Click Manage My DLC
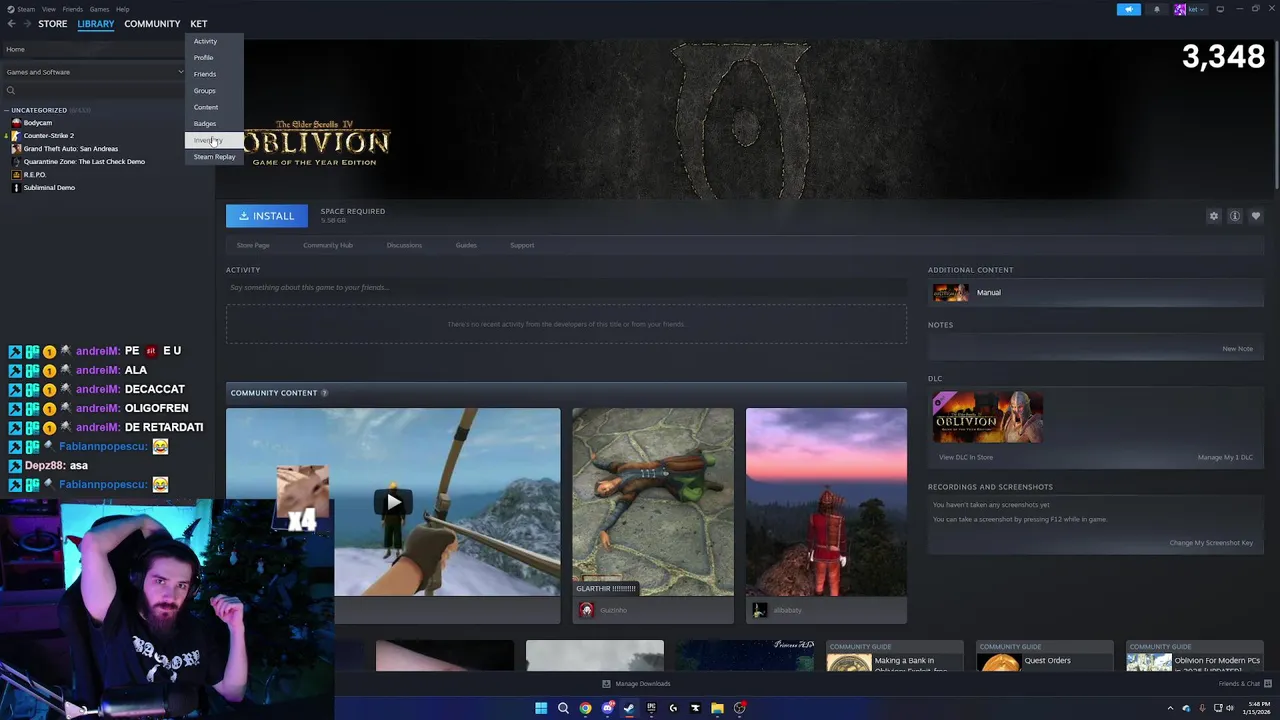 1225,457
